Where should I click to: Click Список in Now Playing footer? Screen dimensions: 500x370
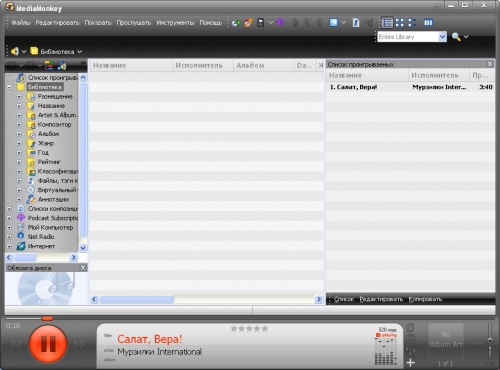click(344, 299)
